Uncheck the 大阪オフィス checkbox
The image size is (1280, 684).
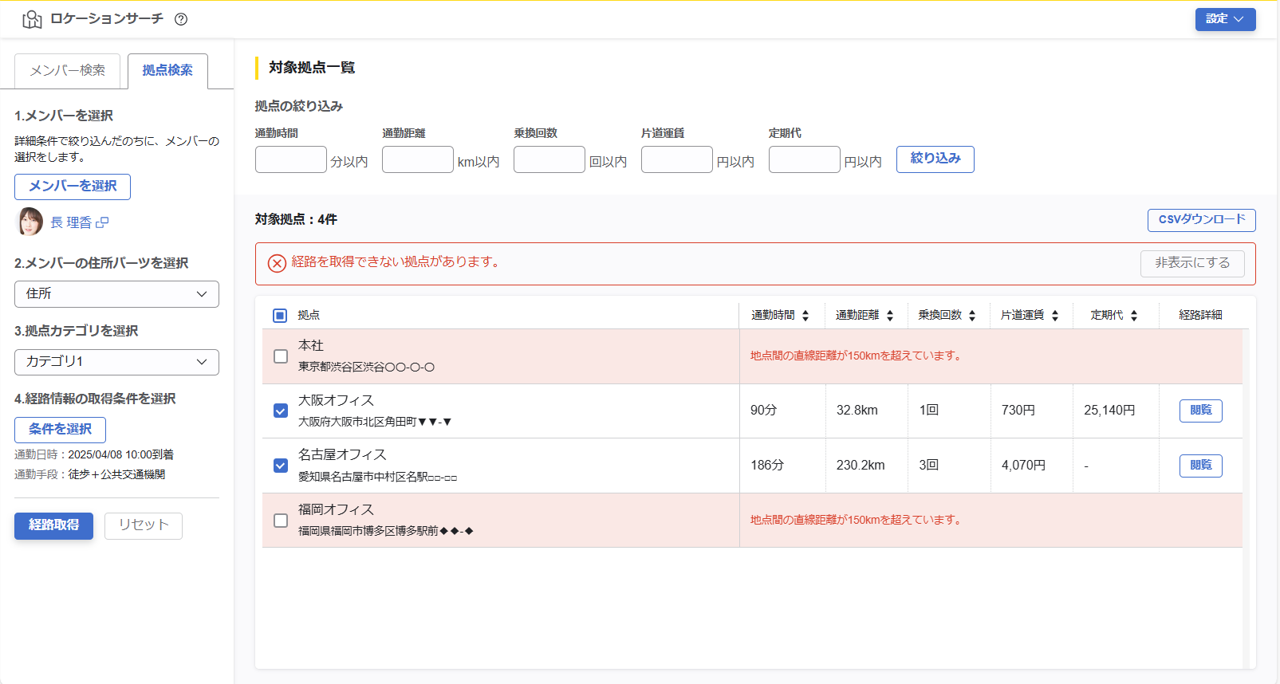(x=280, y=411)
